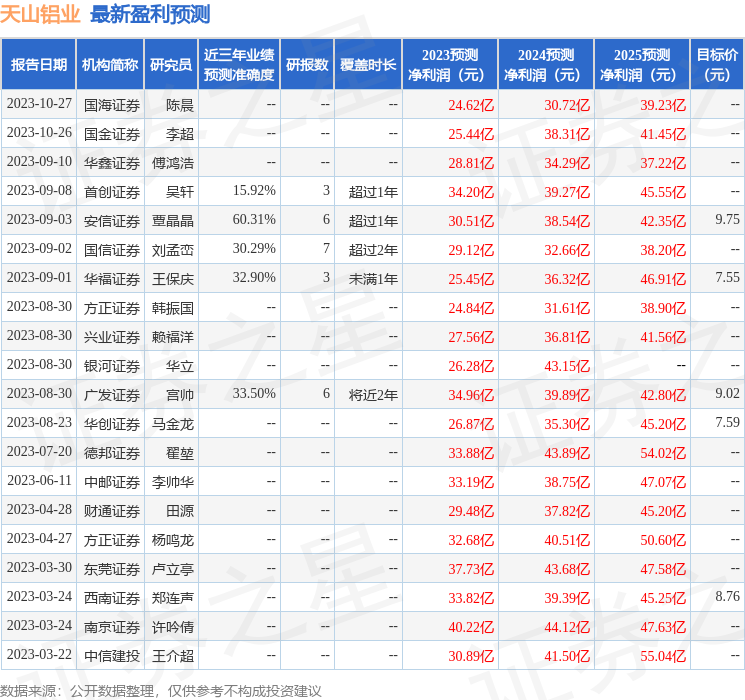Click target price 8.76

727,596
